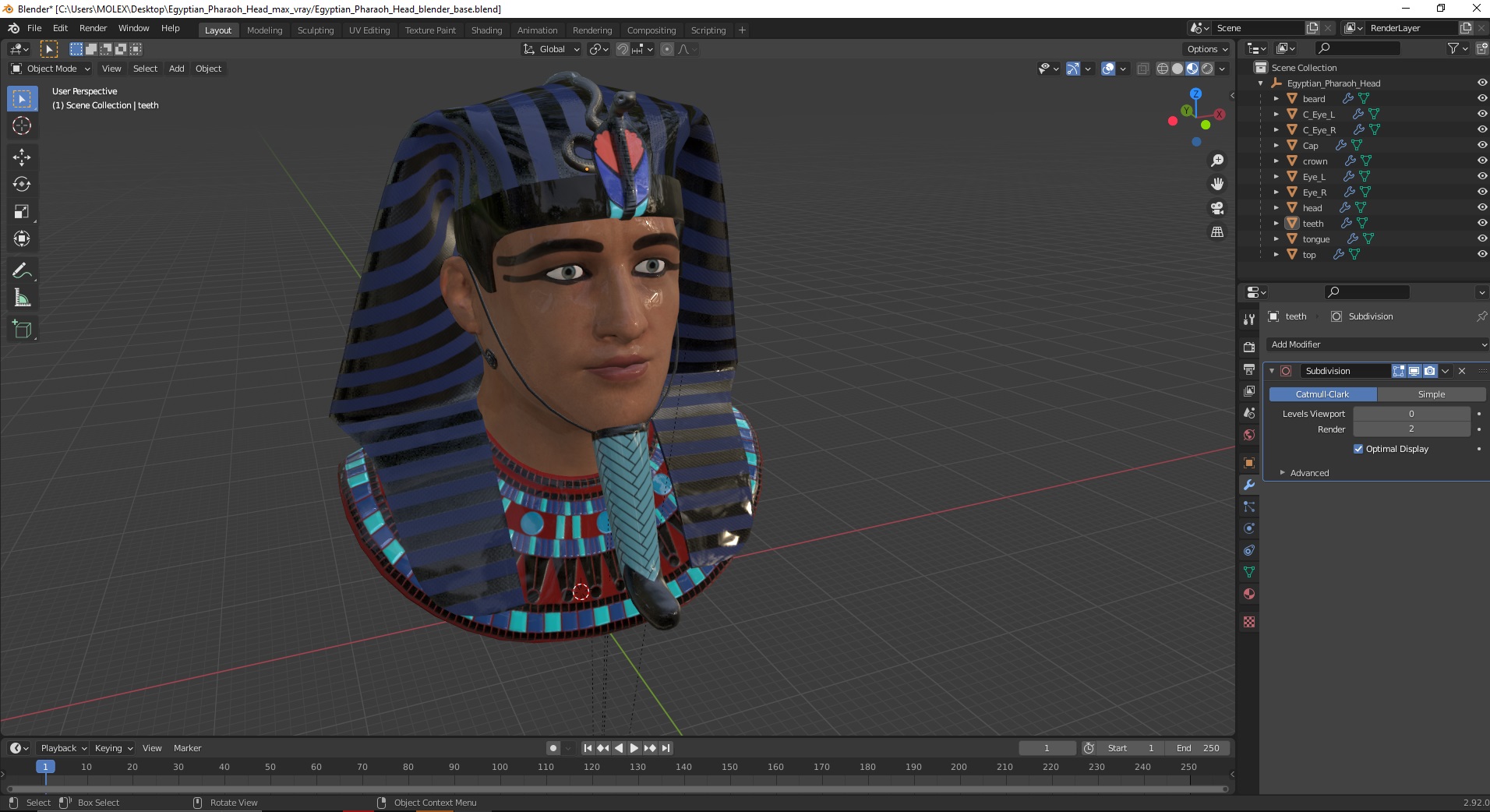Viewport: 1490px width, 812px height.
Task: Open the Particles properties tab
Action: 1249,507
